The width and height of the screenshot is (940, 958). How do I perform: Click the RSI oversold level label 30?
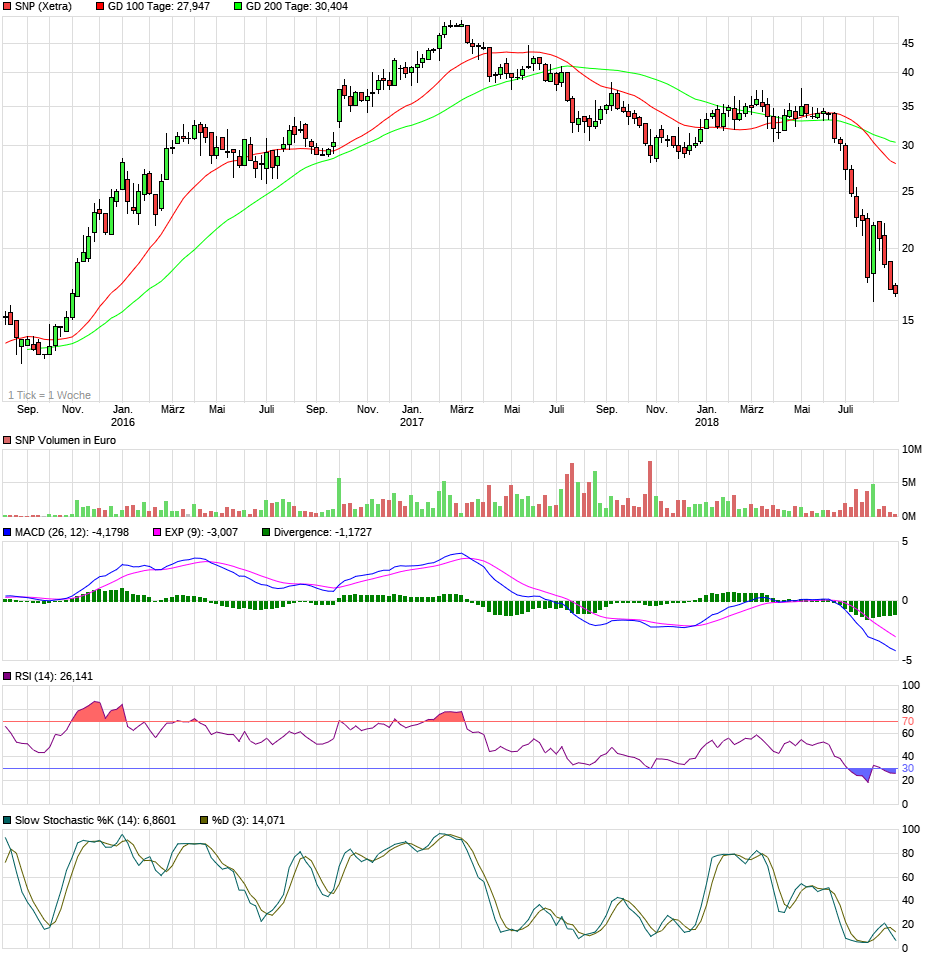click(x=908, y=769)
